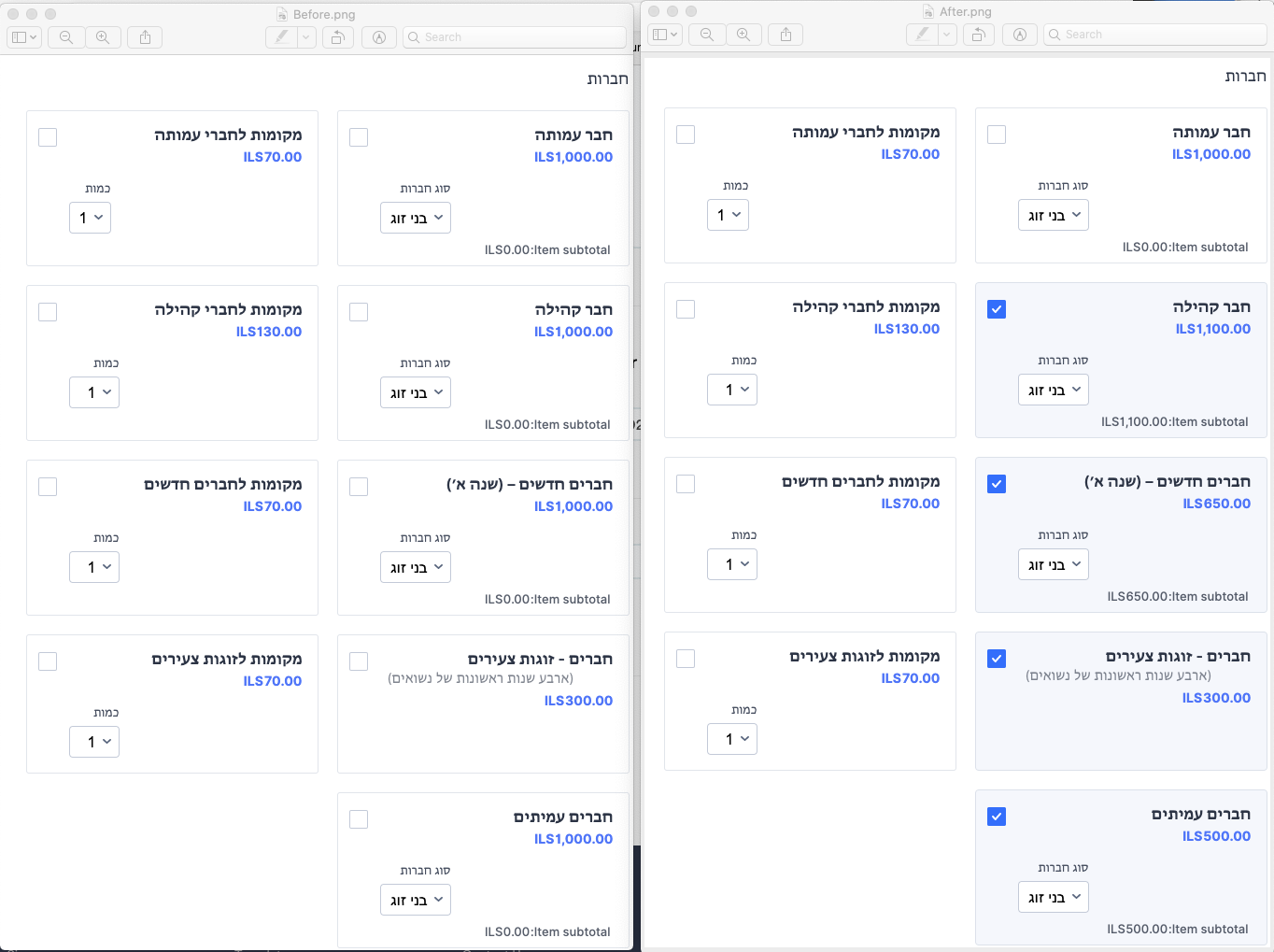Open quantity dropdown for מקומות לחברים חדשים in After.png
The image size is (1274, 952).
(732, 564)
